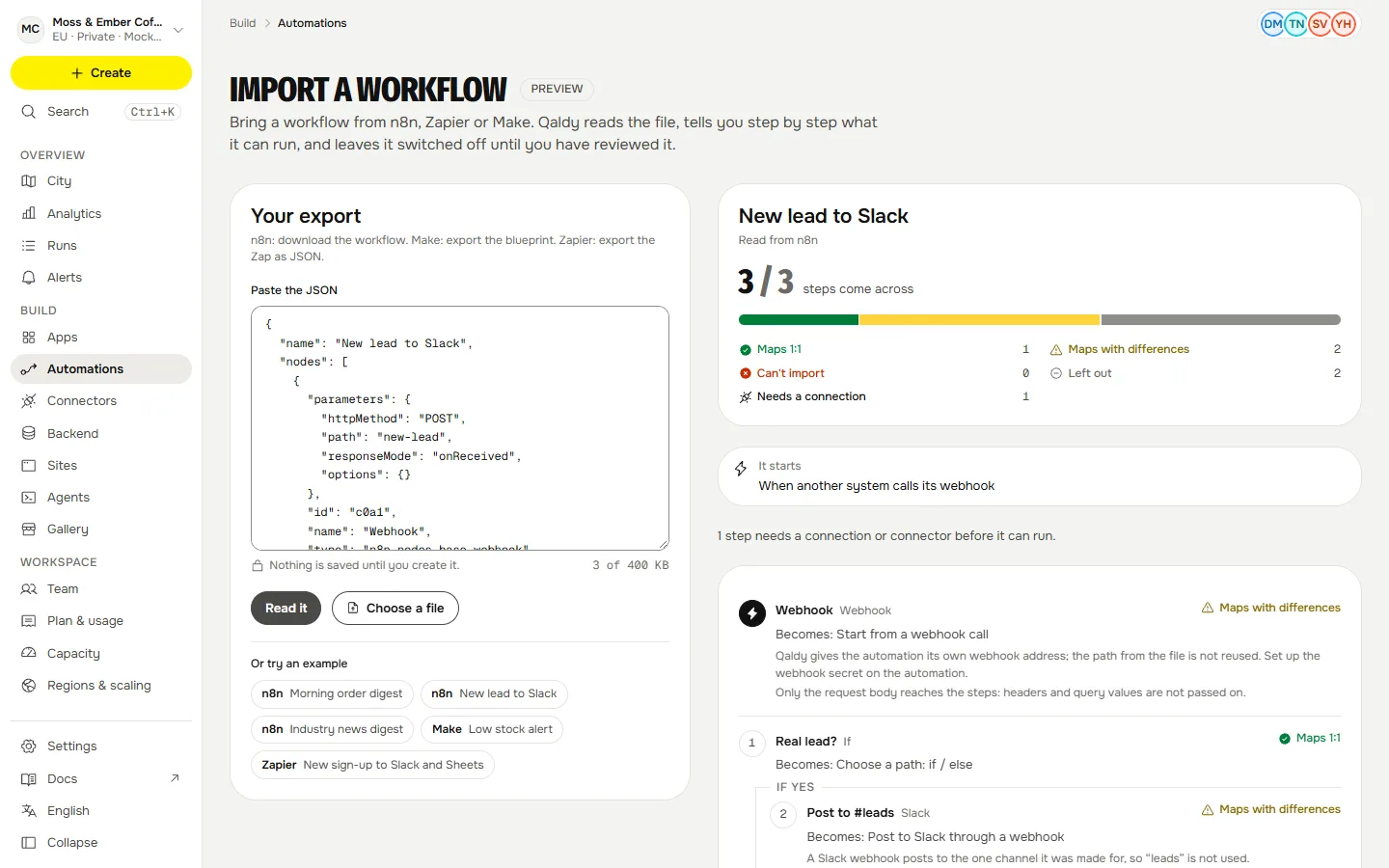Go to Automations in the sidebar
The width and height of the screenshot is (1389, 868).
101,369
